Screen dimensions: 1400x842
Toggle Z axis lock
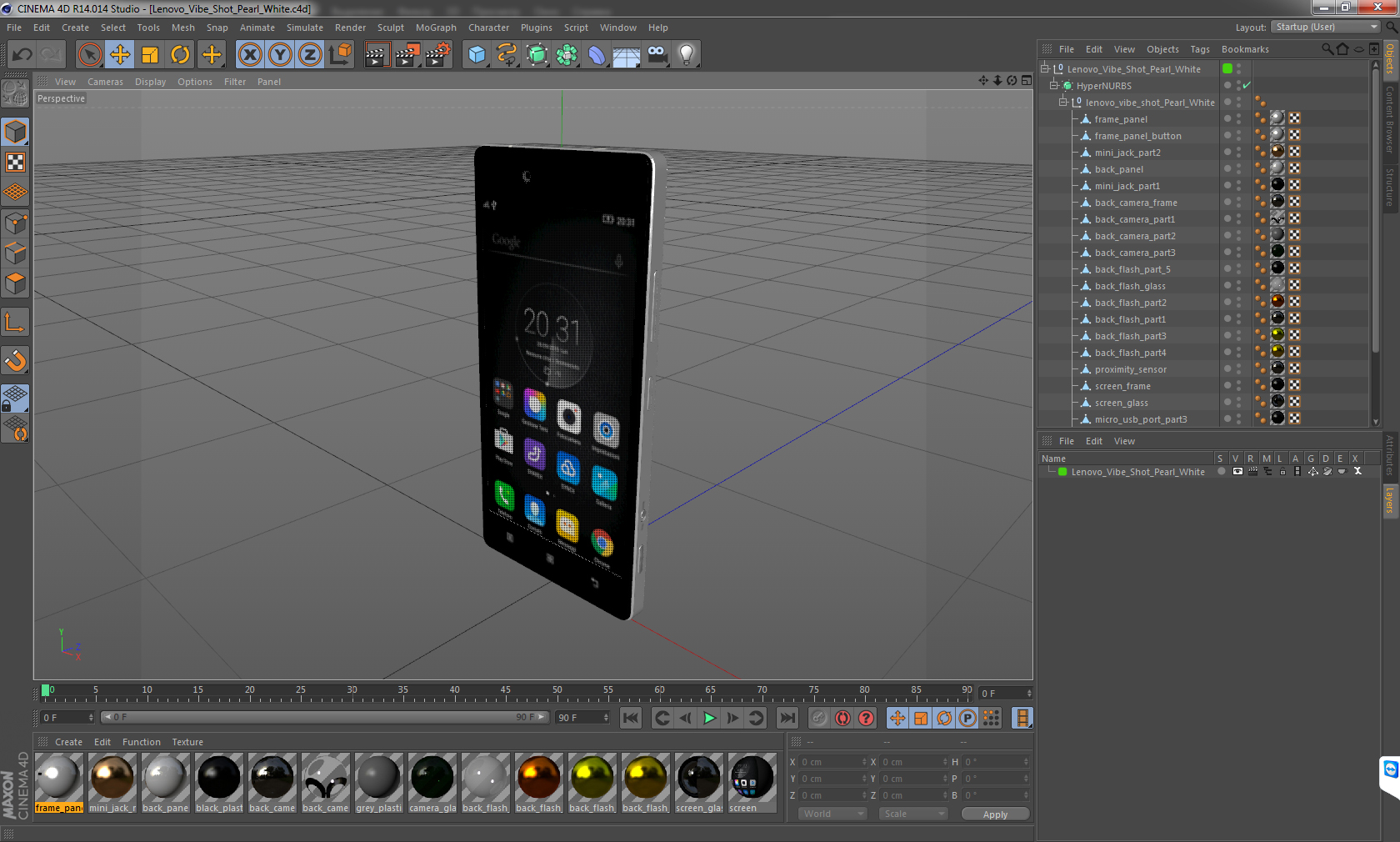pos(310,55)
